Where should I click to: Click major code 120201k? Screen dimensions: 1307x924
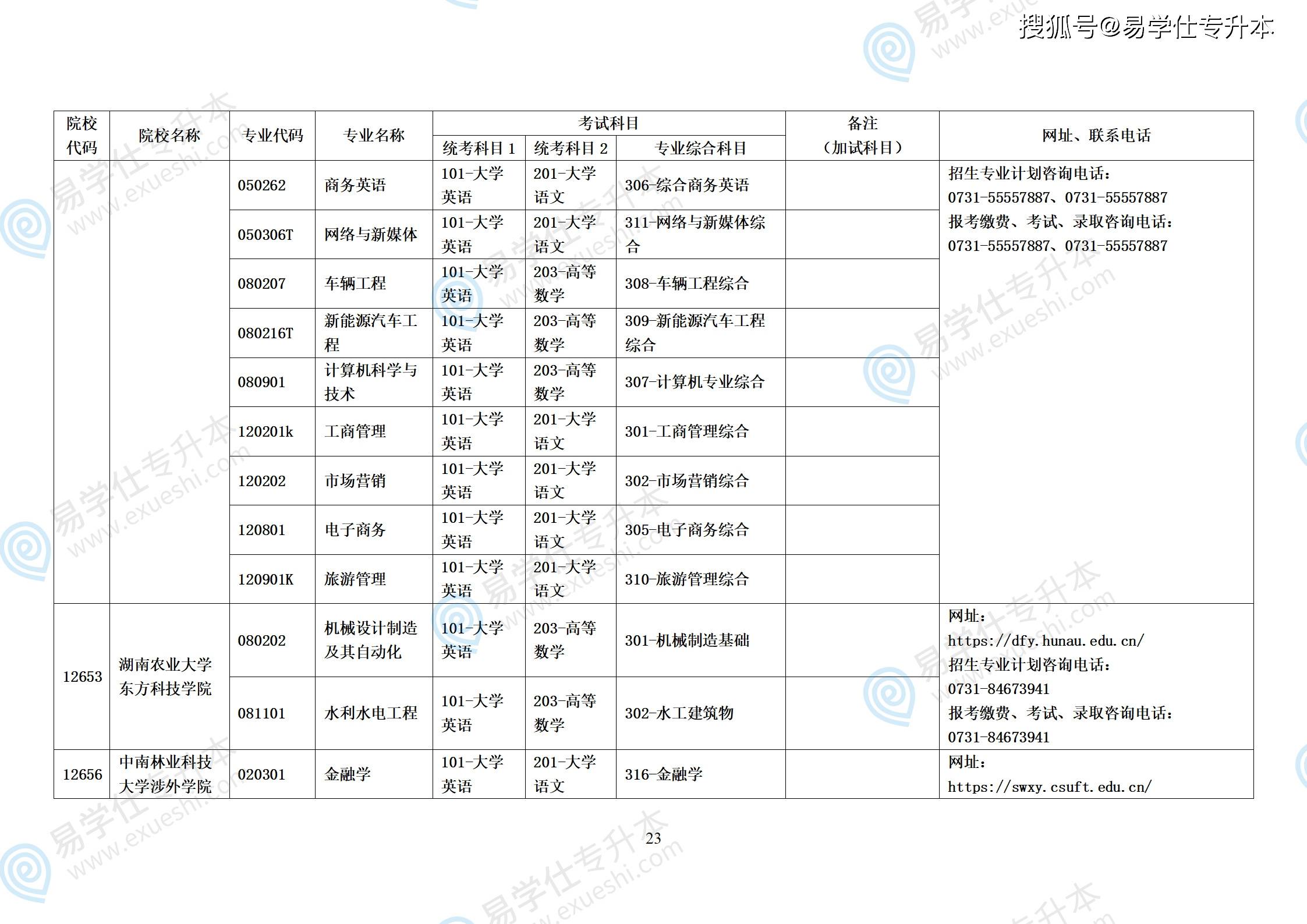[x=272, y=431]
